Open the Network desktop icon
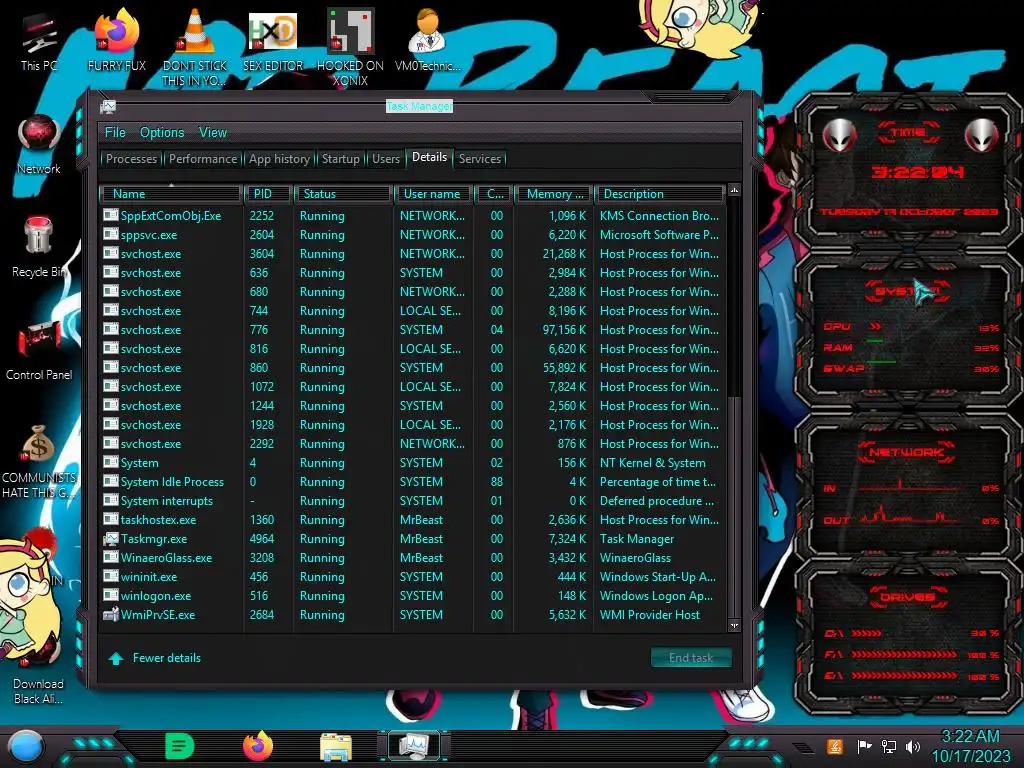The image size is (1024, 768). click(x=39, y=145)
